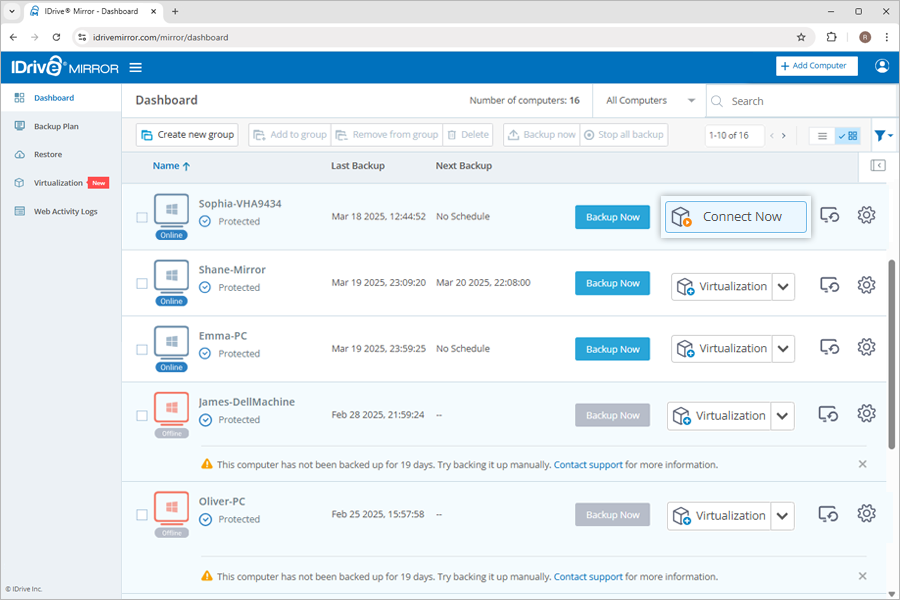Click Contact support link under James-DellMachine
This screenshot has width=900, height=600.
pyautogui.click(x=588, y=464)
